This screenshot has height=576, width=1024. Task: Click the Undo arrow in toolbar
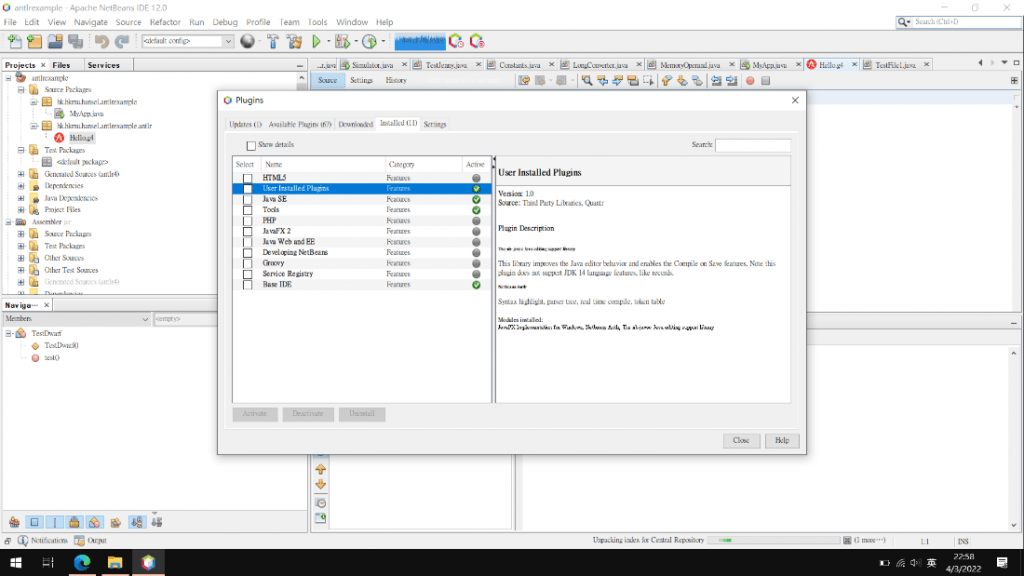point(101,41)
